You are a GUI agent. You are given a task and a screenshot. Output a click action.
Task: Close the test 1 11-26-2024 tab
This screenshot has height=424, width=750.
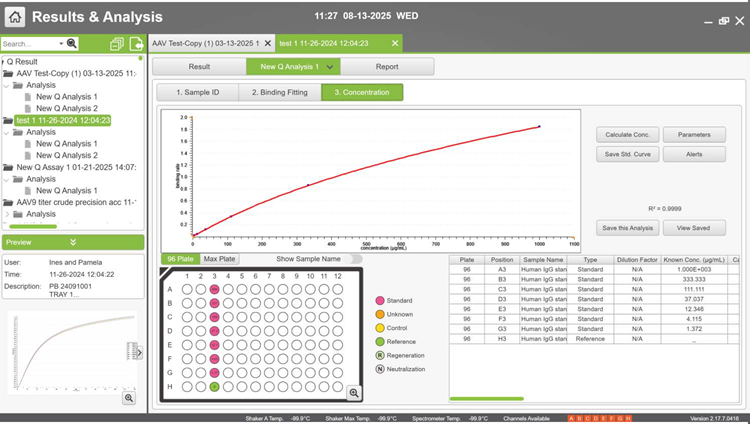pos(395,43)
